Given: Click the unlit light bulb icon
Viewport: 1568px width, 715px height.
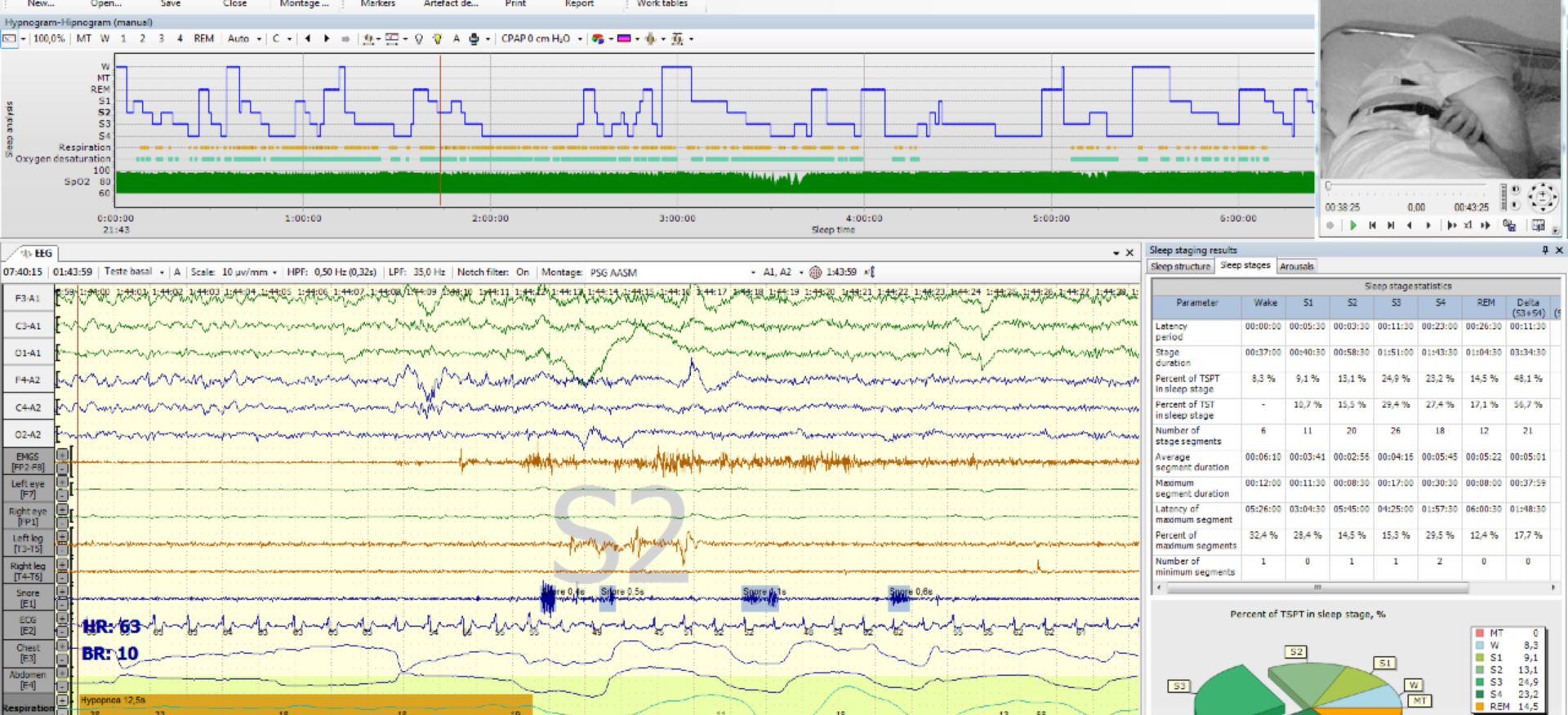Looking at the screenshot, I should pyautogui.click(x=419, y=38).
